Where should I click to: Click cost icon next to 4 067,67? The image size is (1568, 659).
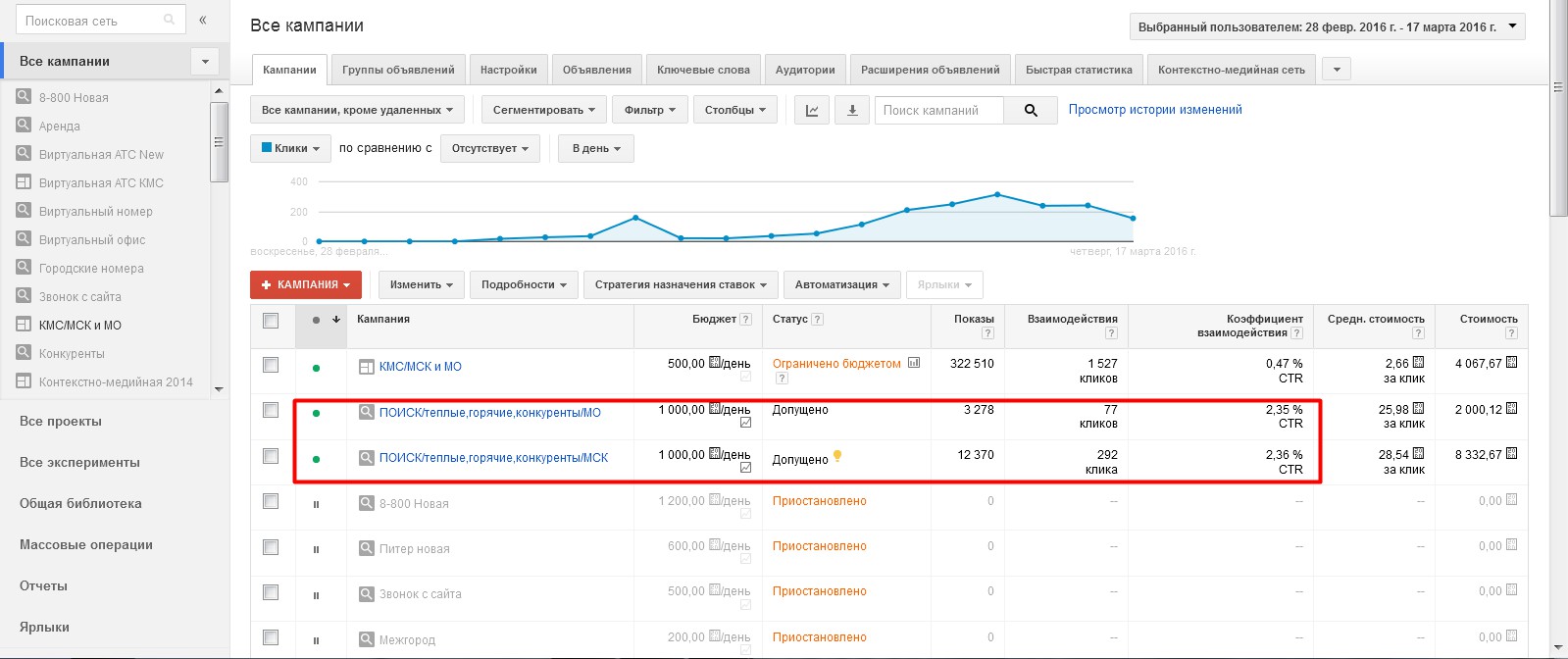click(x=1511, y=363)
